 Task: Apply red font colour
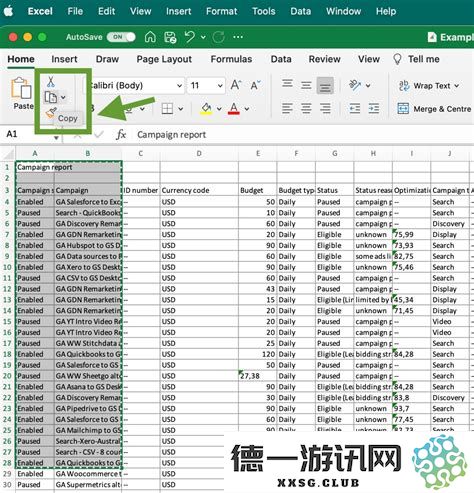click(x=234, y=109)
